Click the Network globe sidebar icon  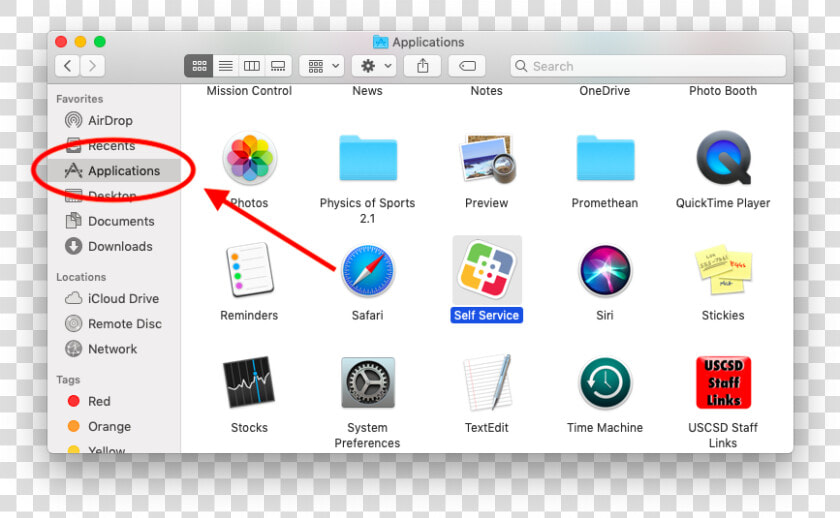click(x=73, y=349)
